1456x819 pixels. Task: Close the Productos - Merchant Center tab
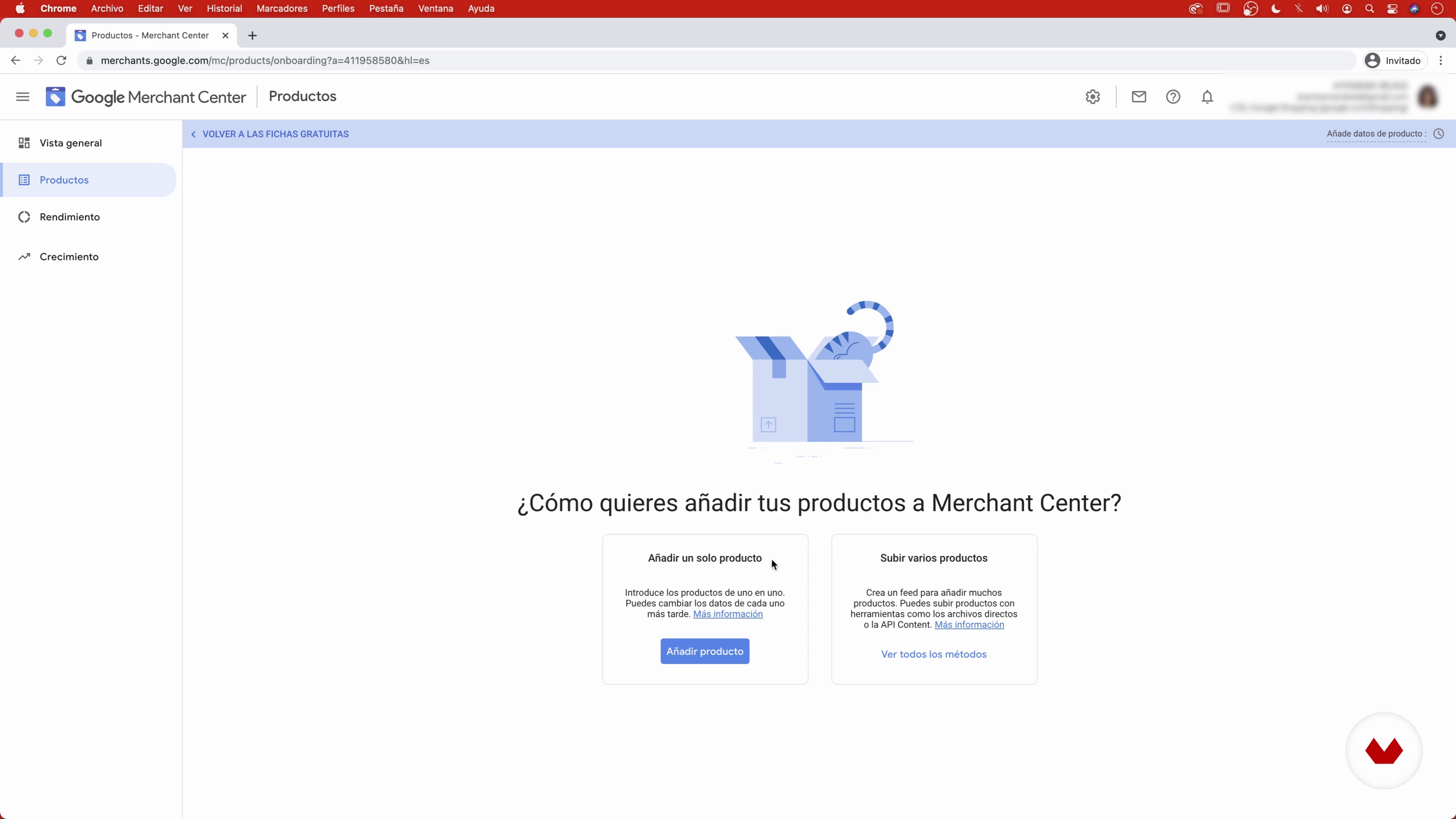pos(225,36)
